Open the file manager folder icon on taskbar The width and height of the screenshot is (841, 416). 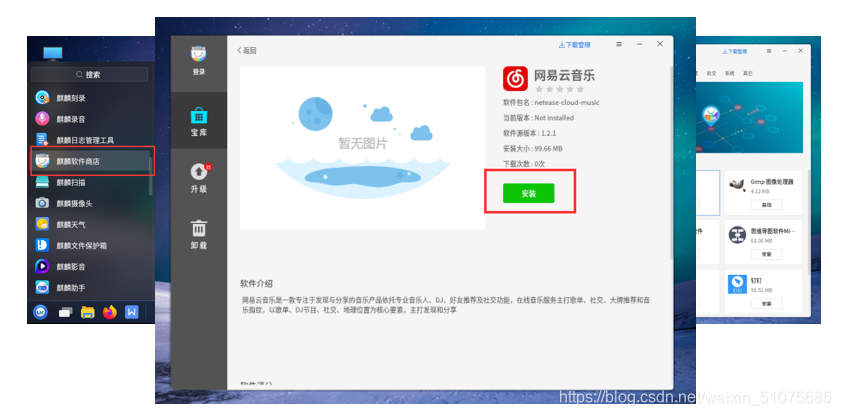(x=87, y=313)
